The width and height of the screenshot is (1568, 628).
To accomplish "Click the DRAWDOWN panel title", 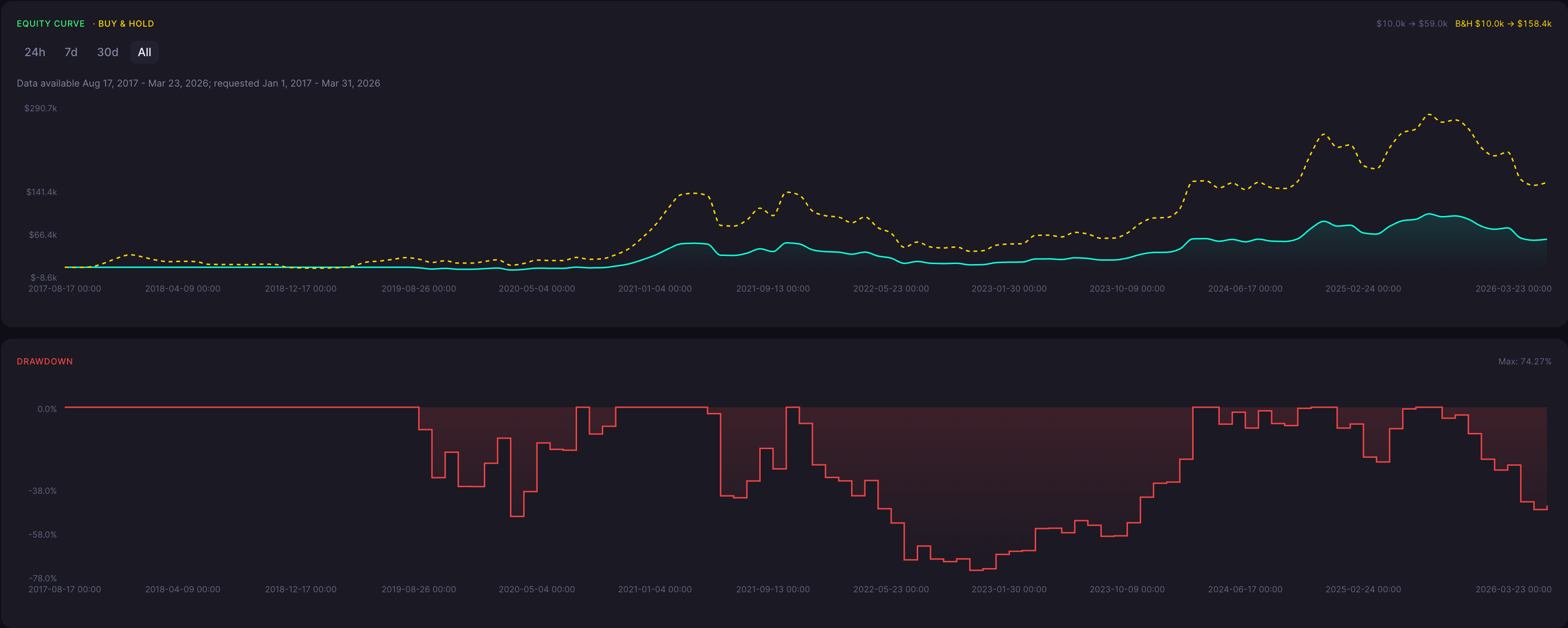I will tap(44, 362).
